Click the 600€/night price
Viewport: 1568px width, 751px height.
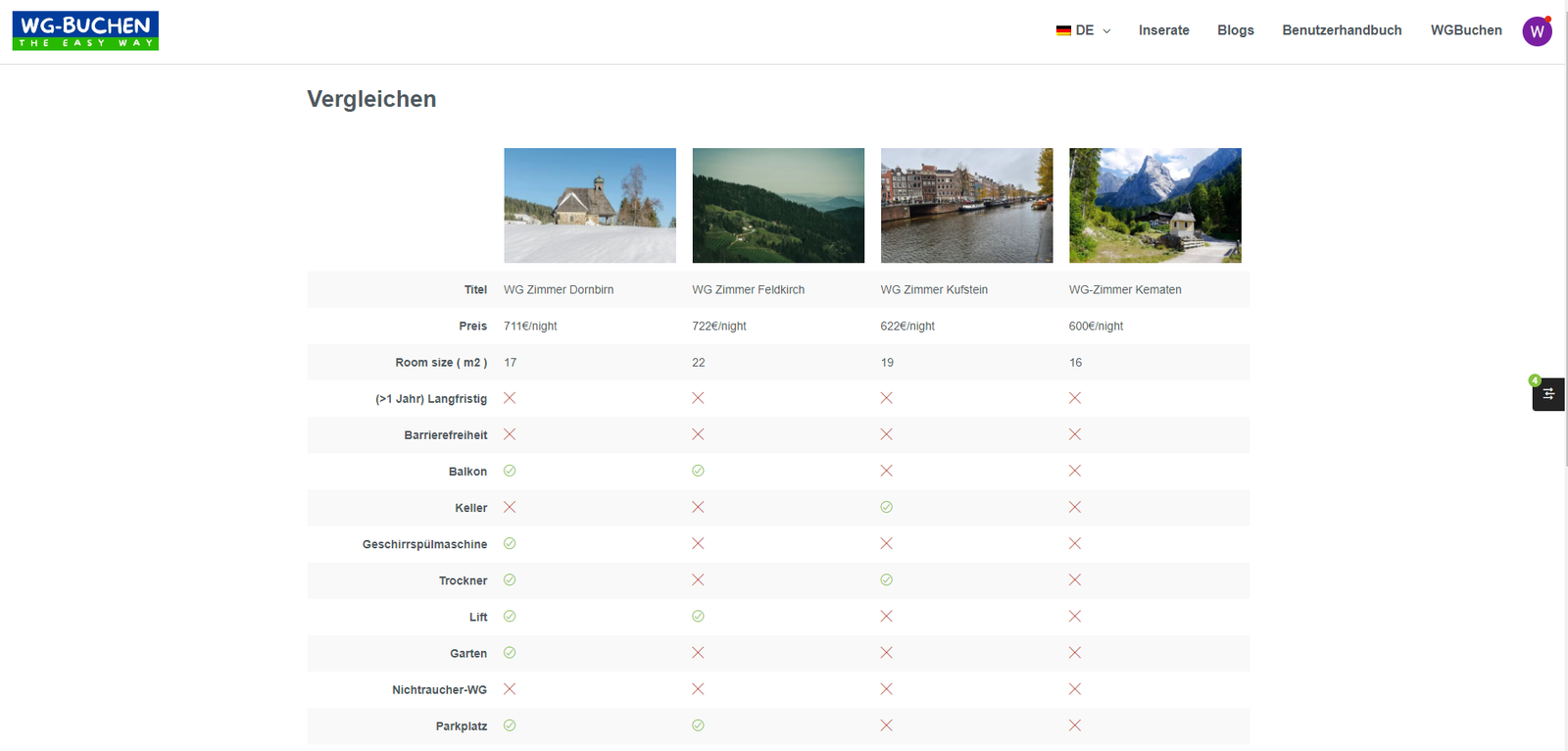tap(1096, 326)
